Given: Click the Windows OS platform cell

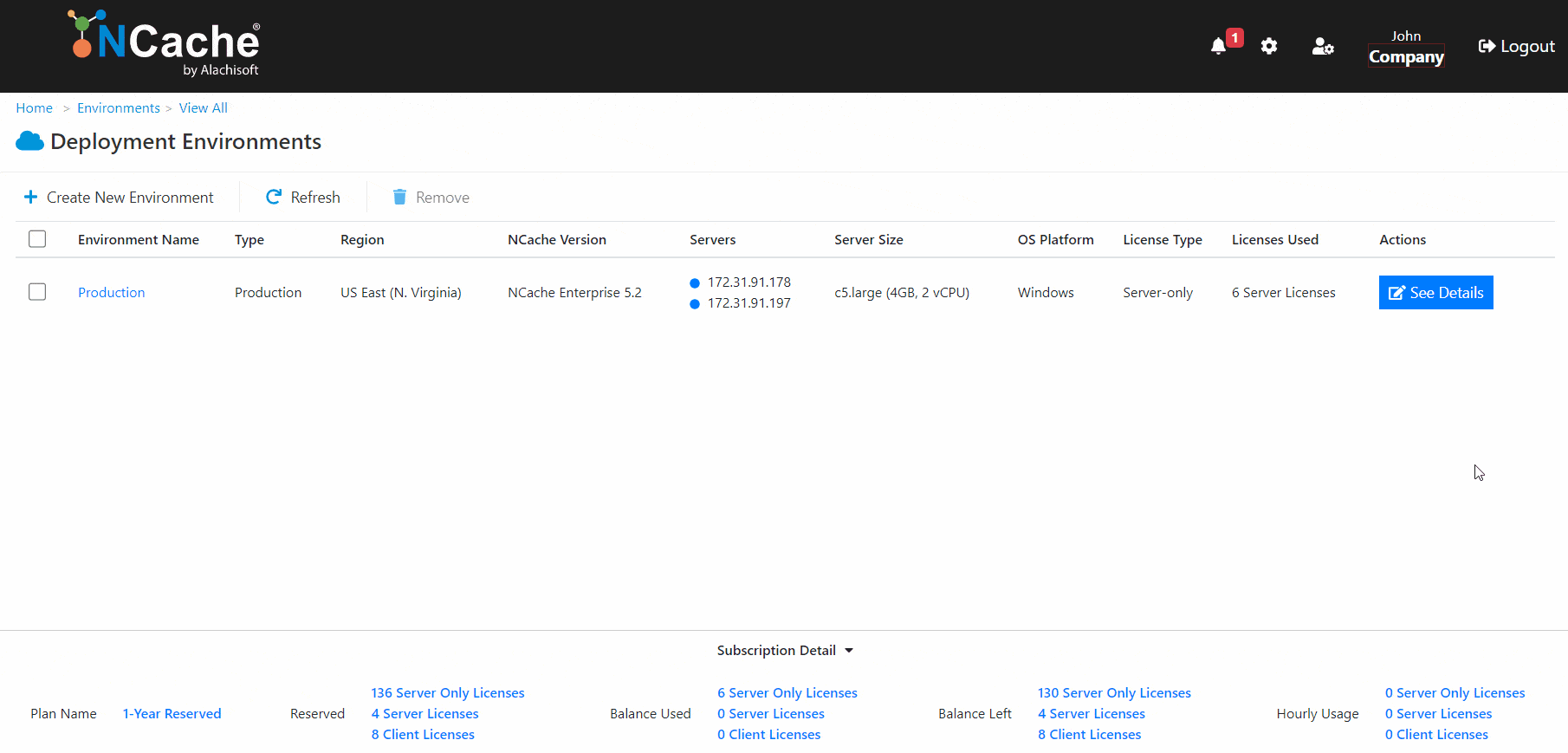Looking at the screenshot, I should click(1046, 293).
